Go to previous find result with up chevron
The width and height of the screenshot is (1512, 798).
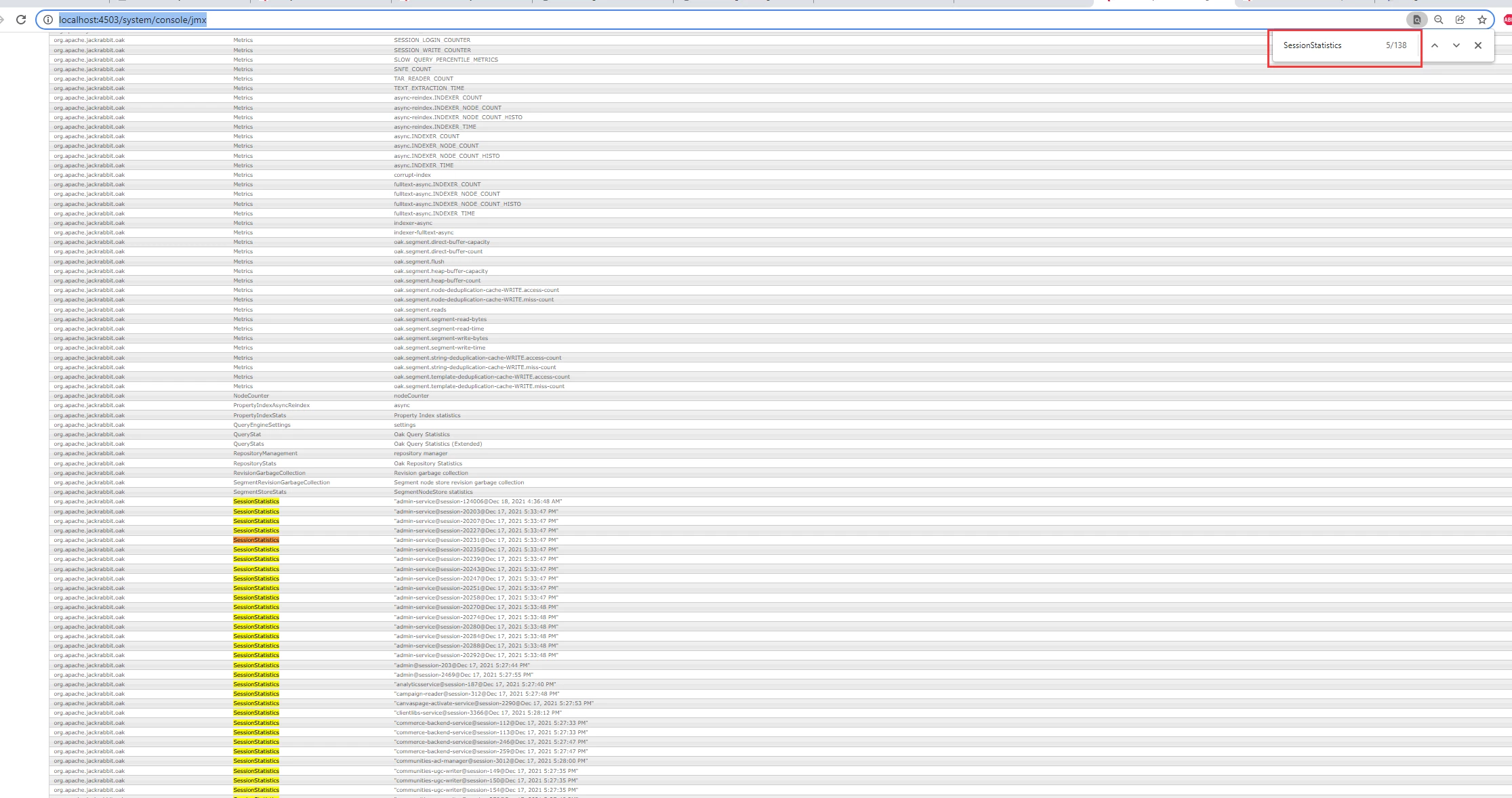click(x=1435, y=45)
